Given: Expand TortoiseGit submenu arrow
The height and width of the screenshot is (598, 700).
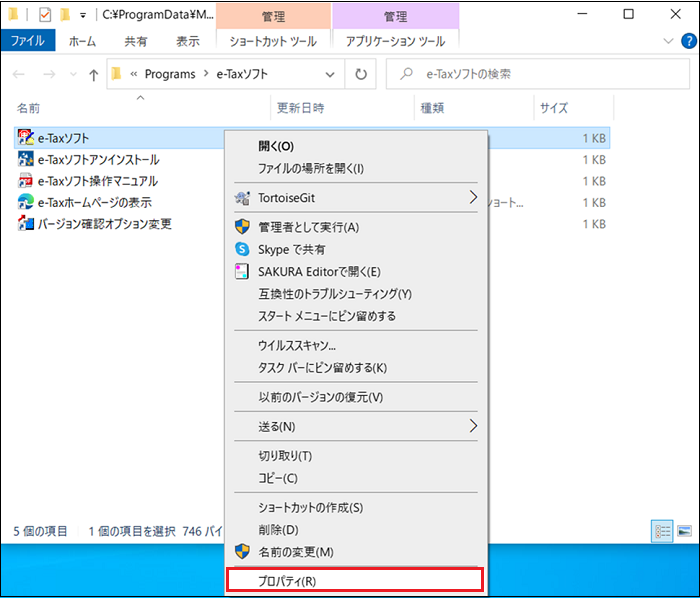Looking at the screenshot, I should 473,197.
